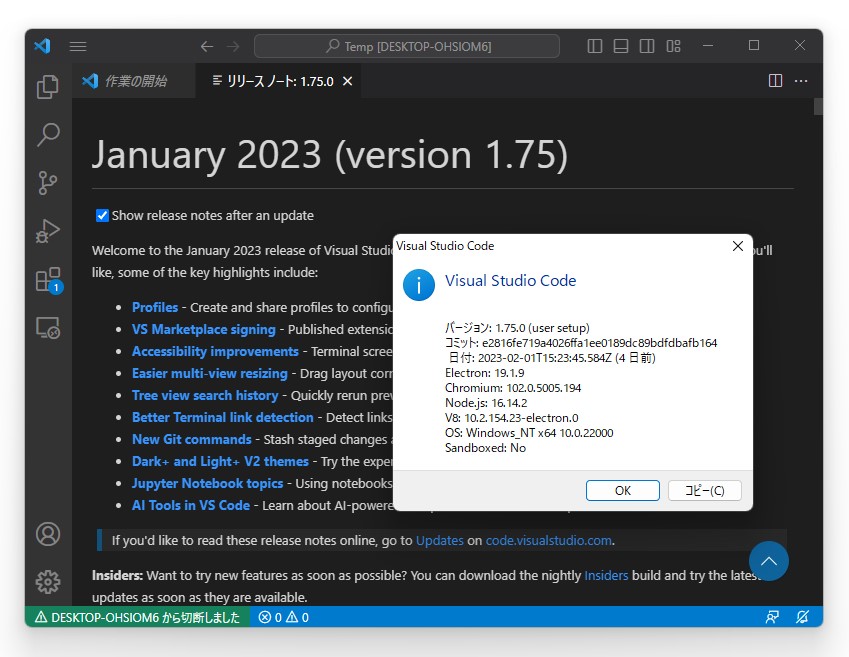Toggle the Show release notes after an update checkbox
The width and height of the screenshot is (849, 657).
101,215
